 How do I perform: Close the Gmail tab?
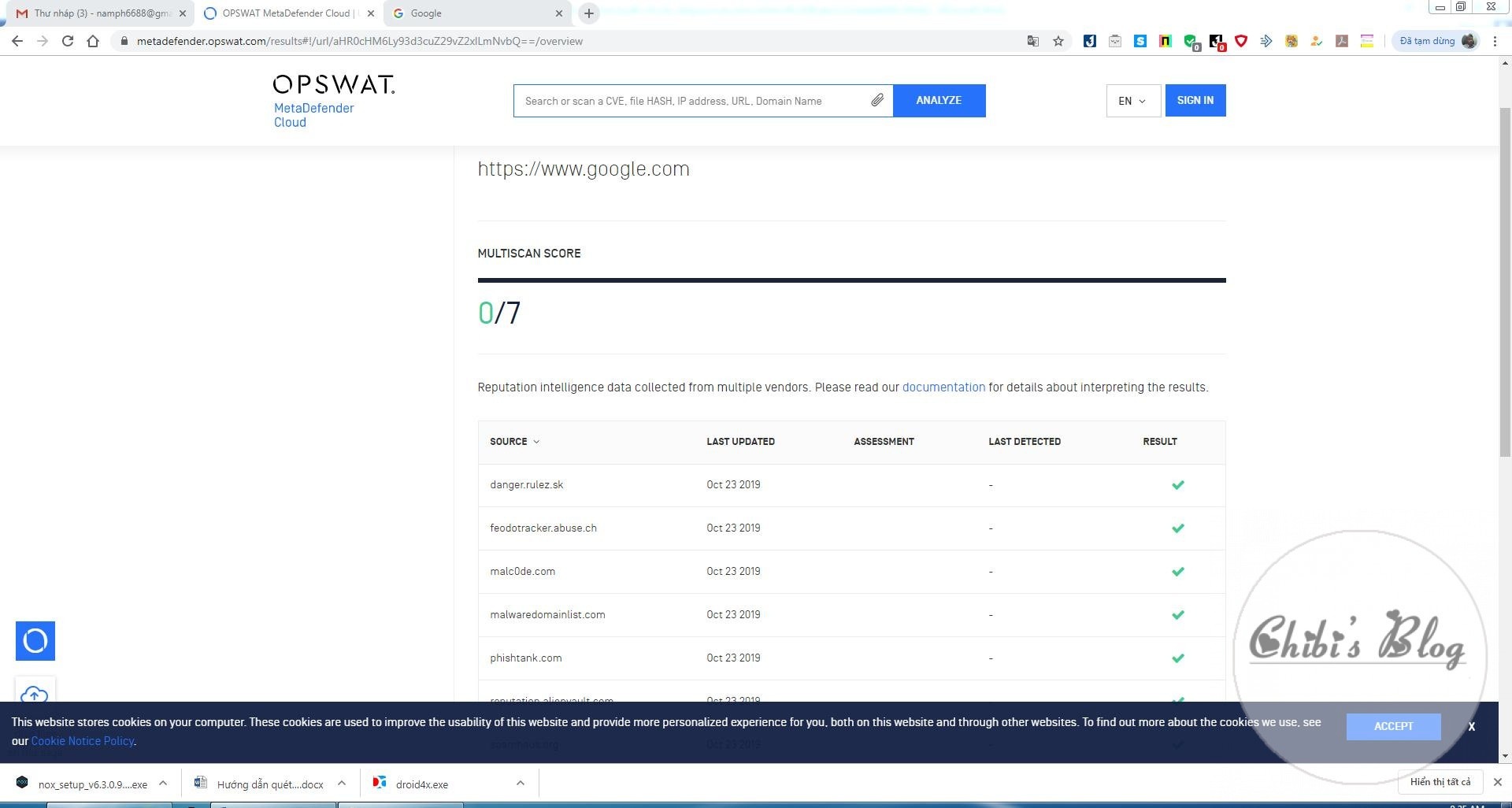pos(182,13)
